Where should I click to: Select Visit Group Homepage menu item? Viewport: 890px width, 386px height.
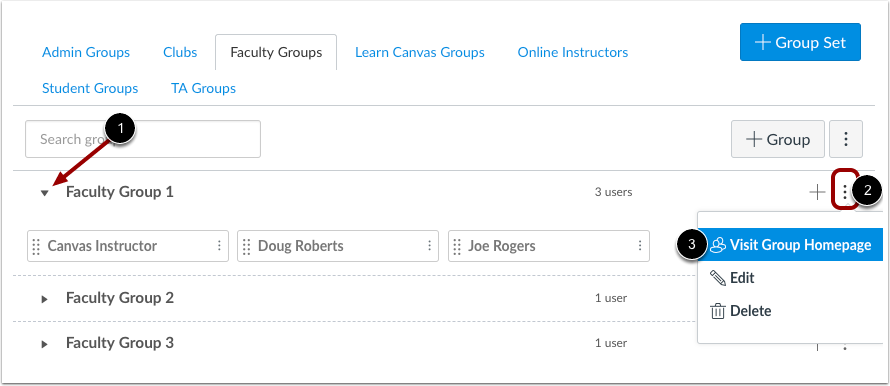point(790,245)
